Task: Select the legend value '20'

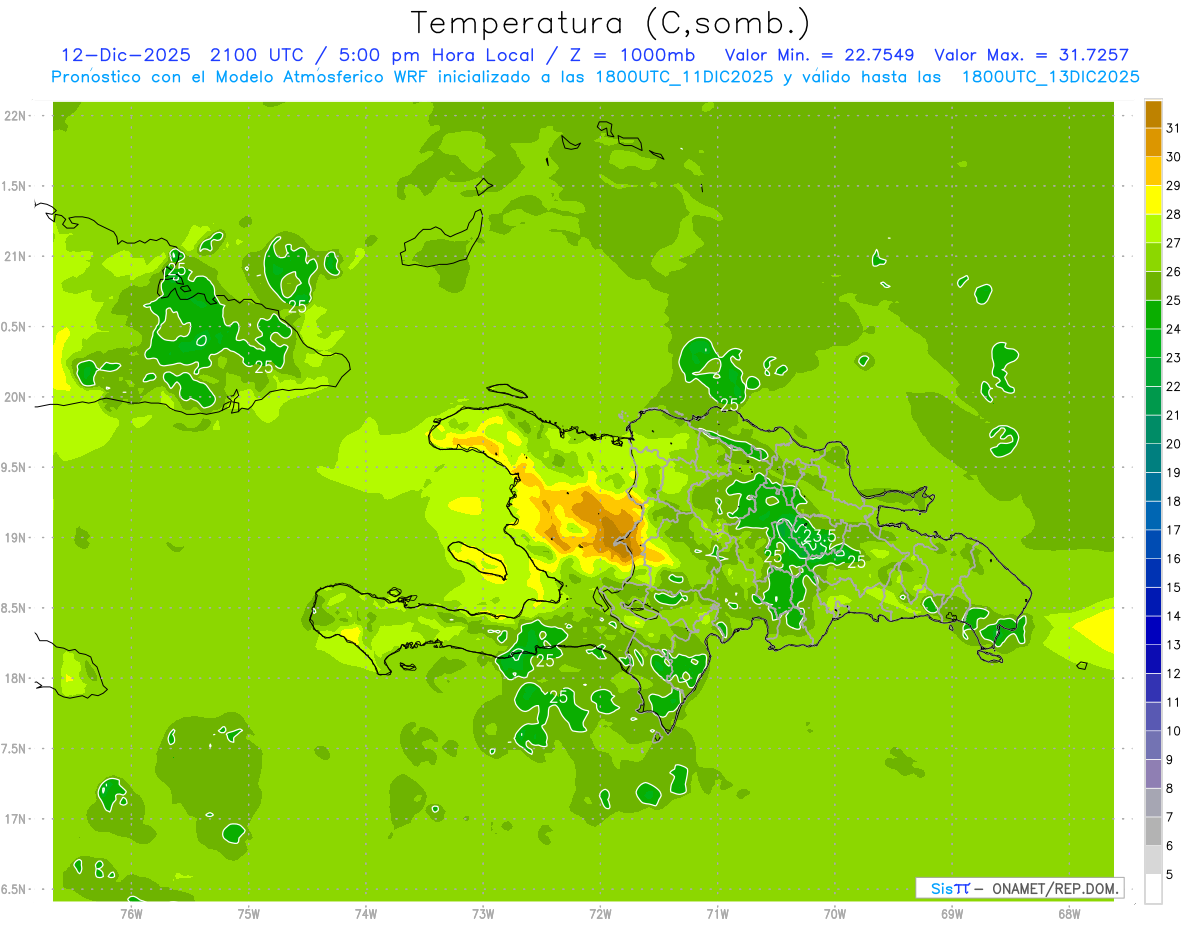Action: click(1173, 444)
